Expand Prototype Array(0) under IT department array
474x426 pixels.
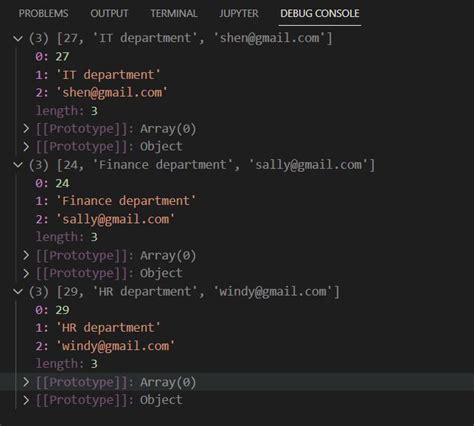pyautogui.click(x=26, y=129)
